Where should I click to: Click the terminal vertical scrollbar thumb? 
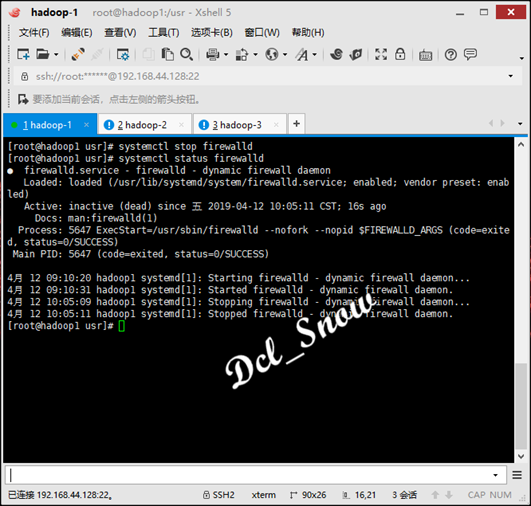pyautogui.click(x=521, y=406)
